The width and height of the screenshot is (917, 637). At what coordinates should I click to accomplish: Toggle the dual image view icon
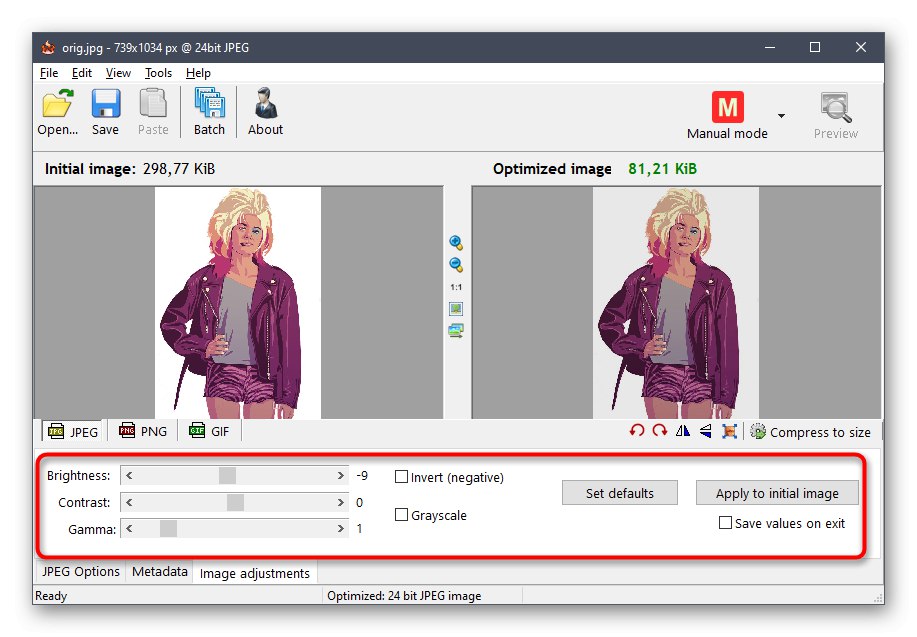click(x=456, y=331)
